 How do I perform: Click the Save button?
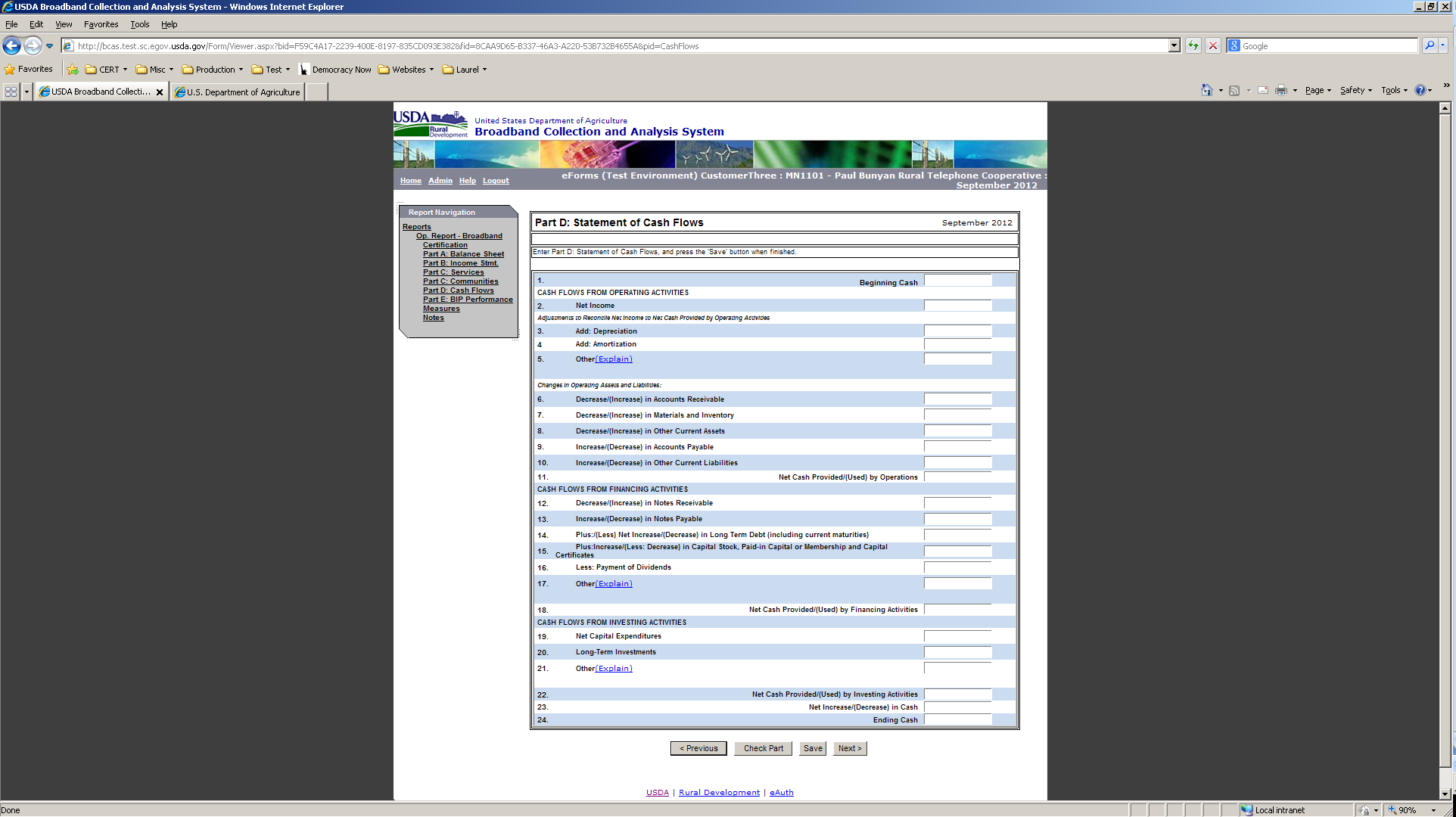click(813, 749)
